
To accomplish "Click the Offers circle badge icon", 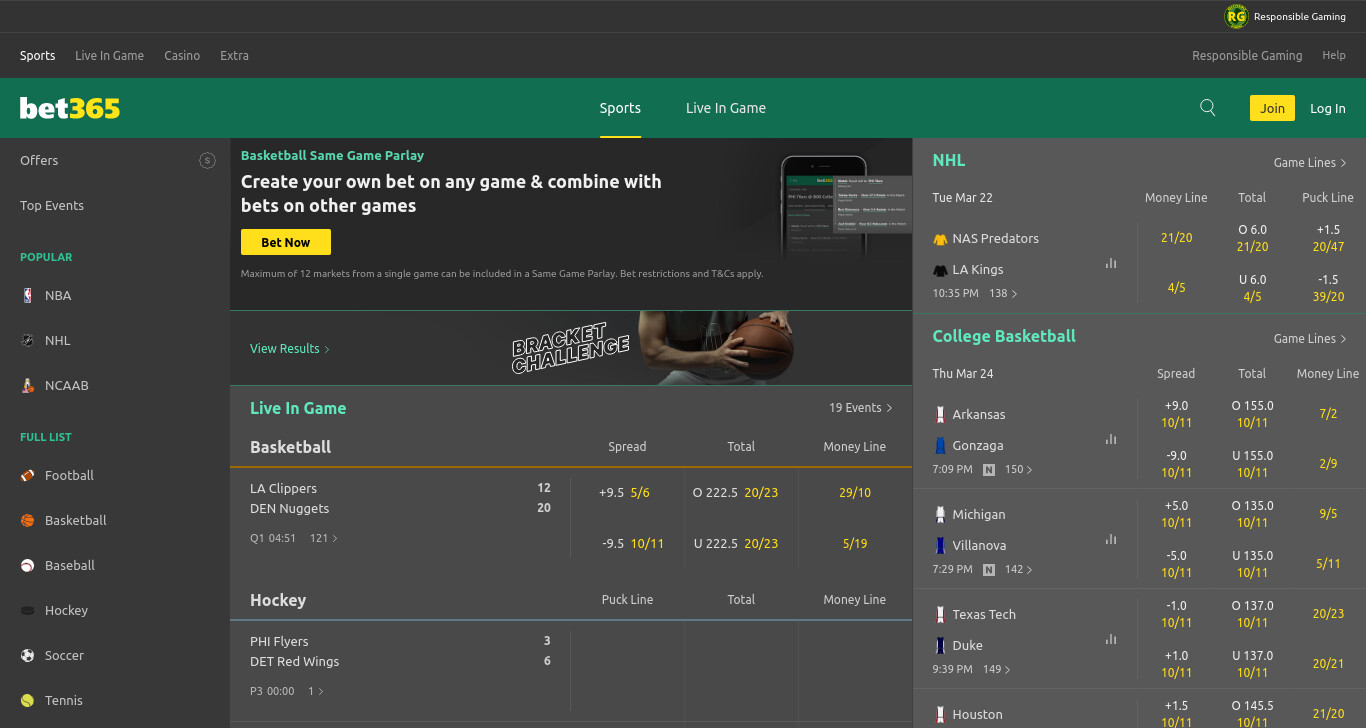I will point(207,160).
